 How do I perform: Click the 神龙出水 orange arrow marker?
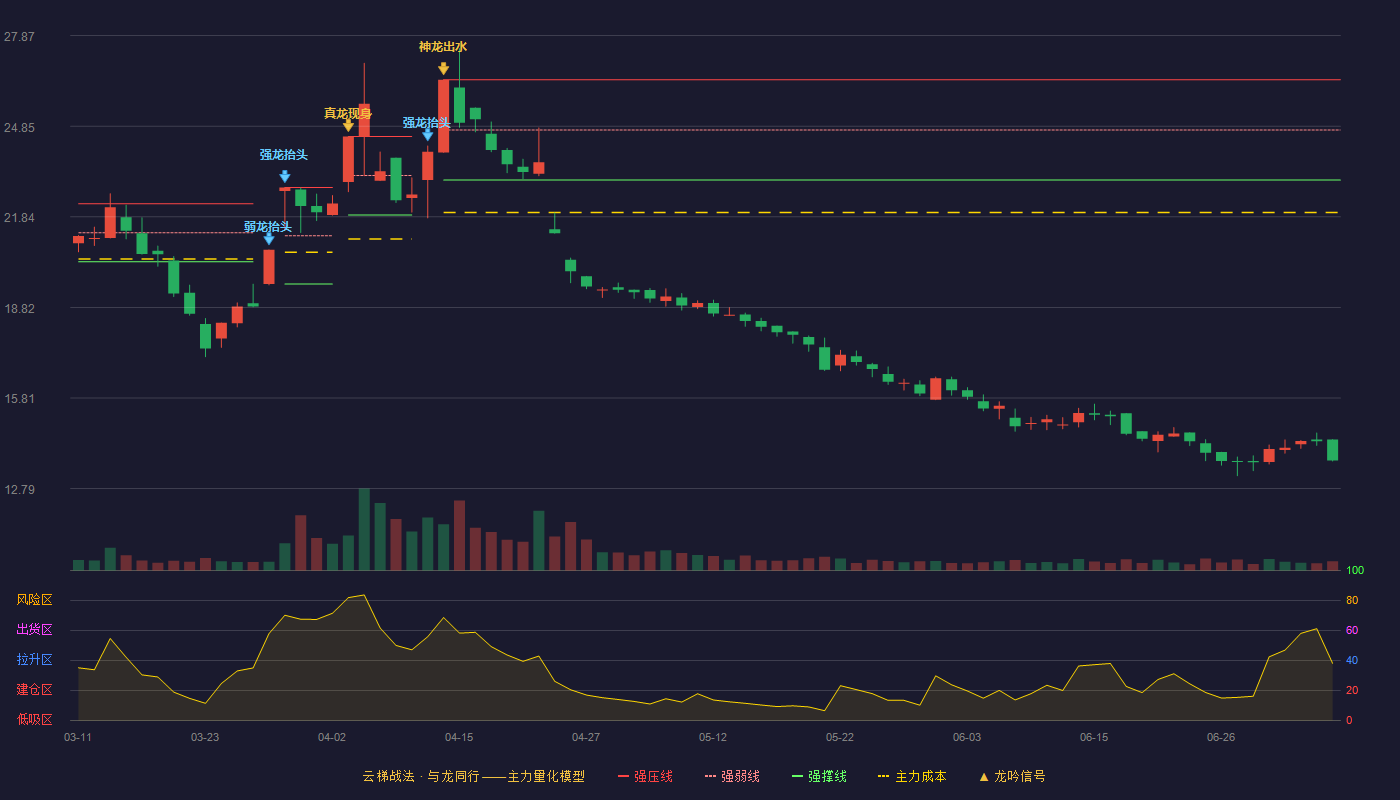click(x=443, y=69)
